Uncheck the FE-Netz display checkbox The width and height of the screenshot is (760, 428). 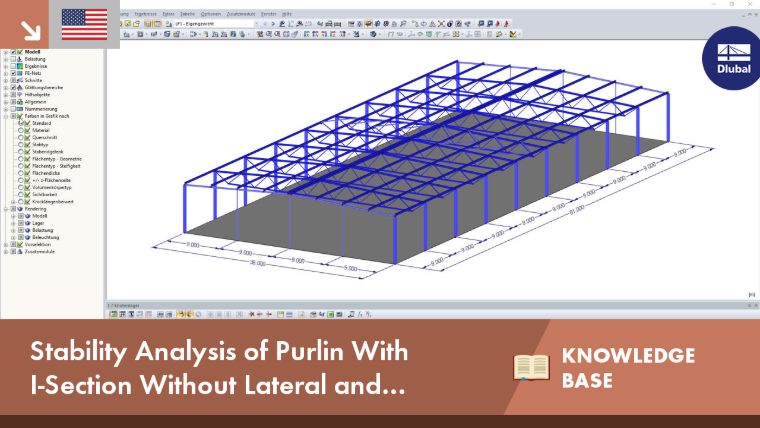click(x=13, y=73)
